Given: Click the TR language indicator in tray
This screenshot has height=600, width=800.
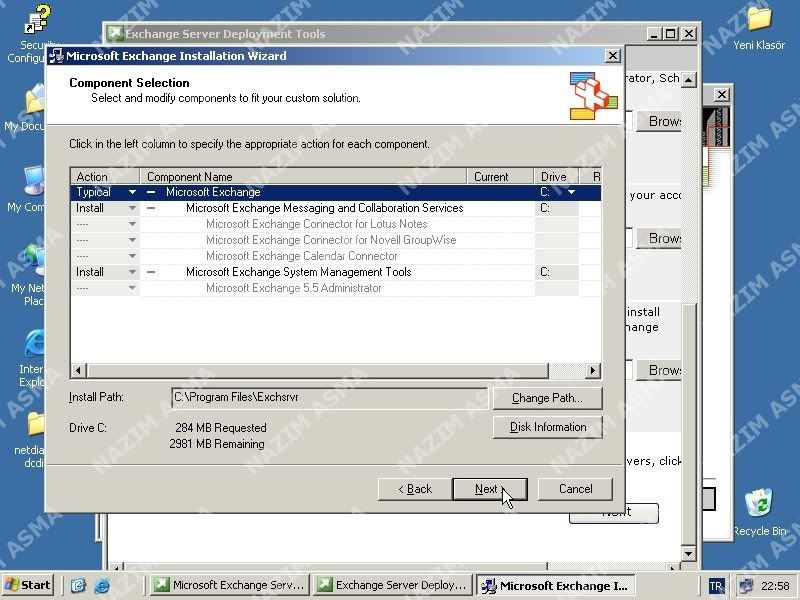Looking at the screenshot, I should [716, 586].
